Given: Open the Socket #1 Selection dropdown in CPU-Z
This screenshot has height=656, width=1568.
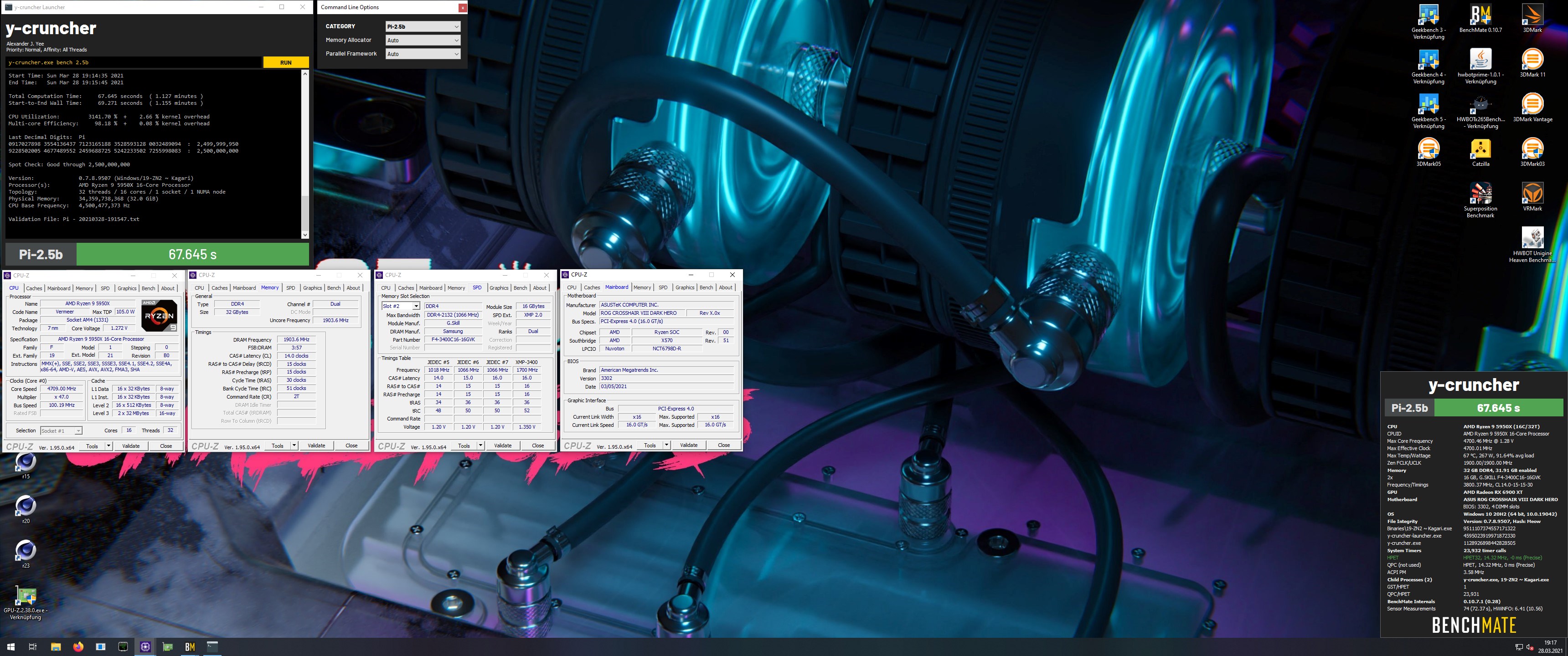Looking at the screenshot, I should (61, 431).
